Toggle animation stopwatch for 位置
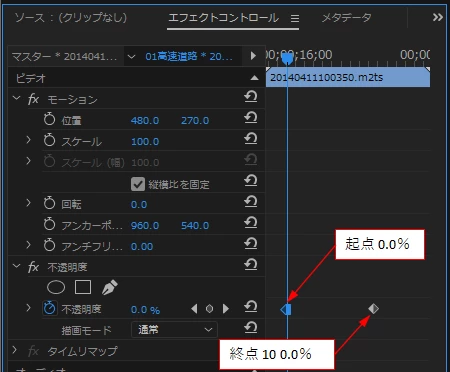The image size is (450, 372). click(x=49, y=119)
